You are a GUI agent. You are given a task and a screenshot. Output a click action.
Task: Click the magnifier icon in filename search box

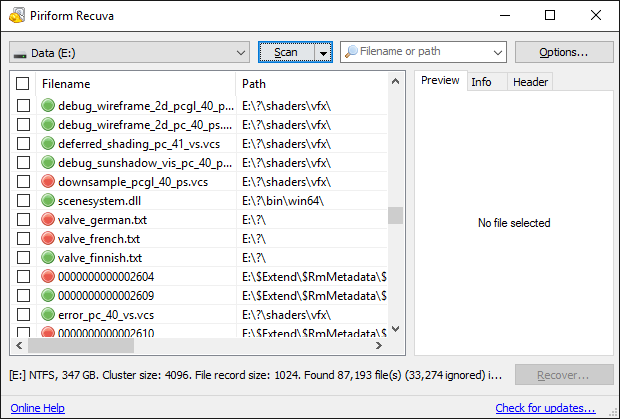pyautogui.click(x=351, y=51)
